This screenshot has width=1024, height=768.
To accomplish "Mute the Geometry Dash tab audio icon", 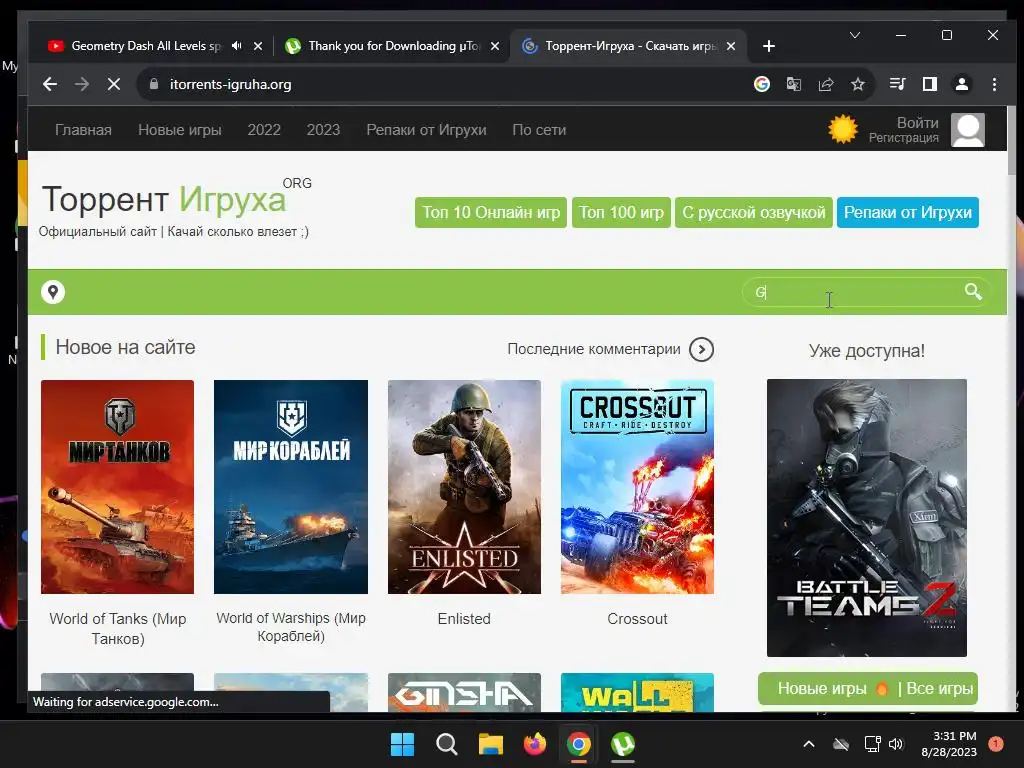I will 236,46.
